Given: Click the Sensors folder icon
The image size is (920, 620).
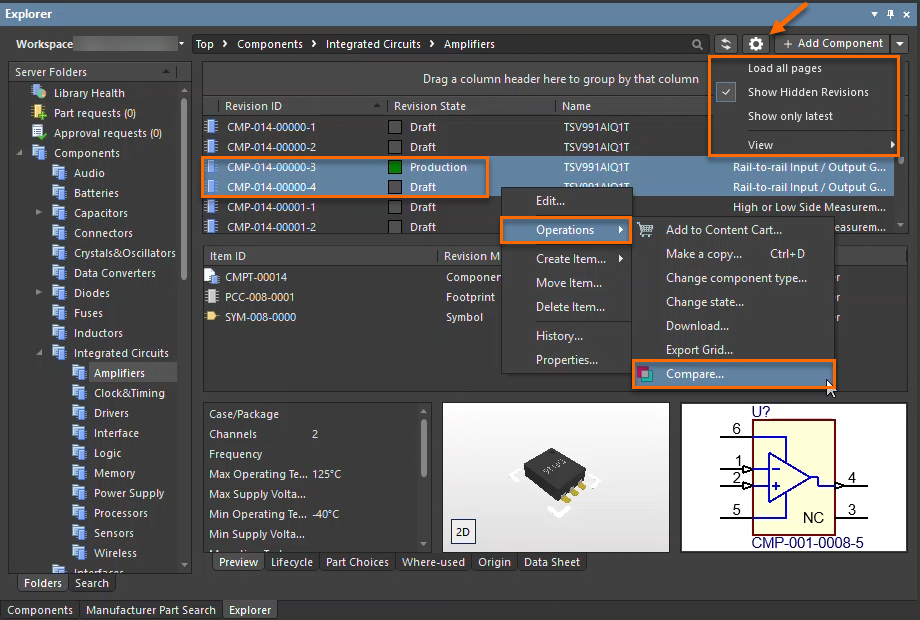Looking at the screenshot, I should pos(79,532).
